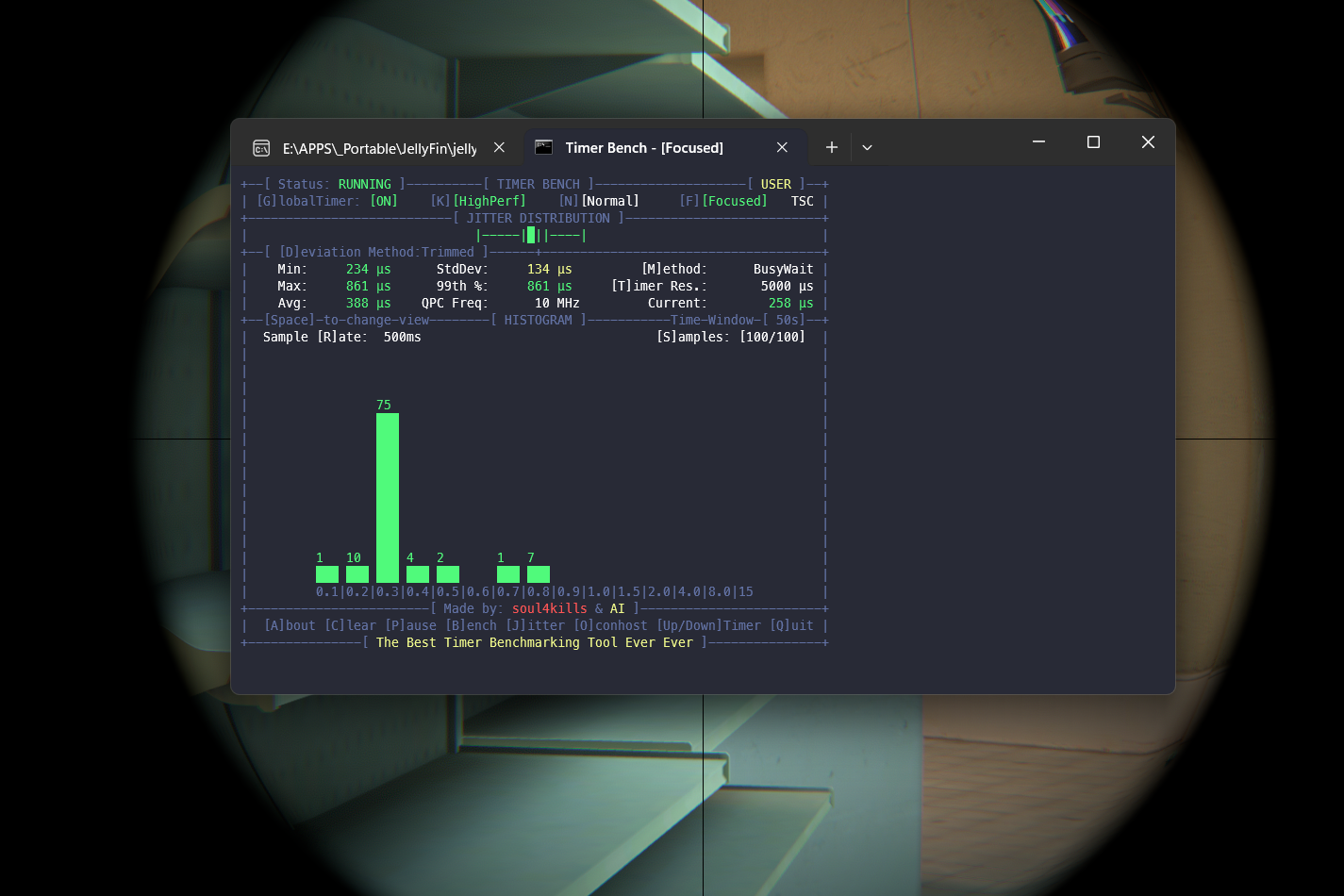Click the soul4kills author name
Viewport: 1344px width, 896px height.
[550, 608]
